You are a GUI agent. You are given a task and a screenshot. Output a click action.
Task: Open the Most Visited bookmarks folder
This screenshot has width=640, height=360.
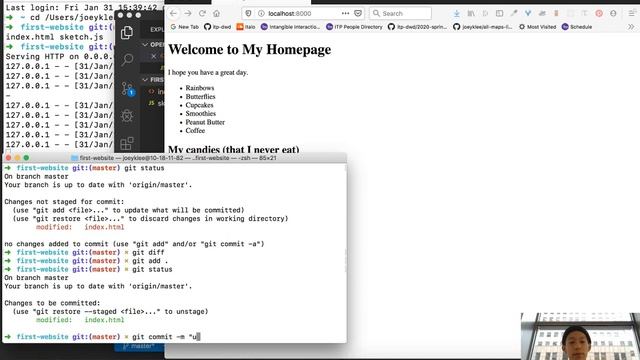[537, 27]
